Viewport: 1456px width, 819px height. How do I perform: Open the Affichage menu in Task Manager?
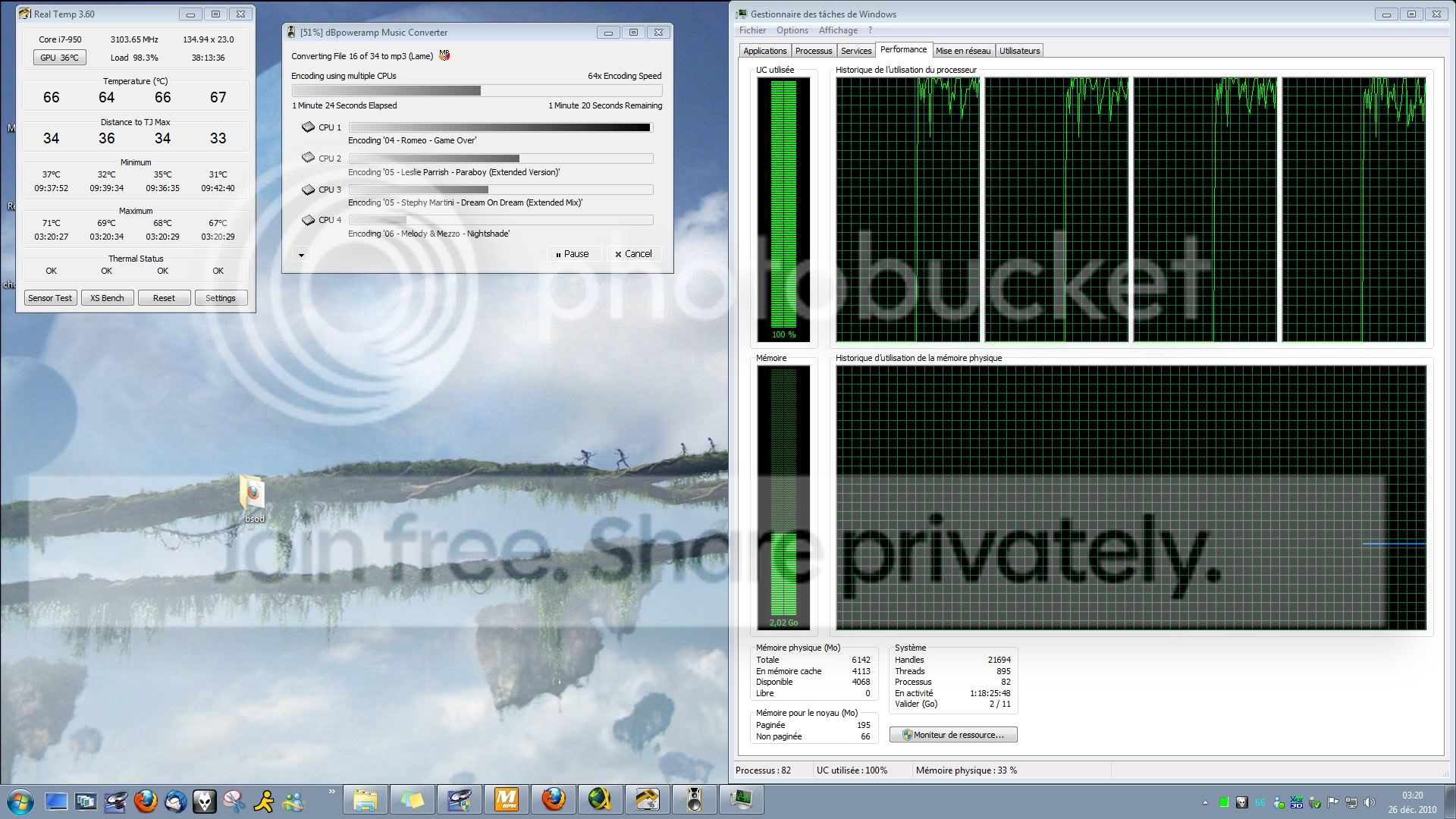[x=838, y=30]
